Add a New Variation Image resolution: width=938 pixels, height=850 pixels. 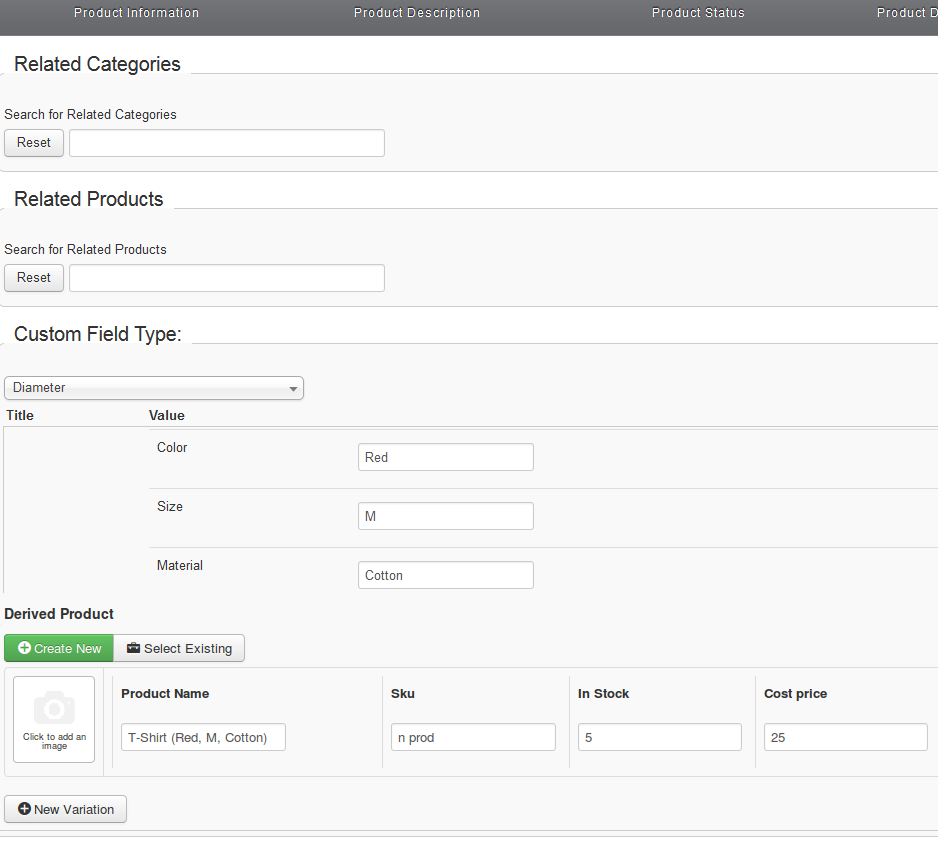pyautogui.click(x=65, y=809)
